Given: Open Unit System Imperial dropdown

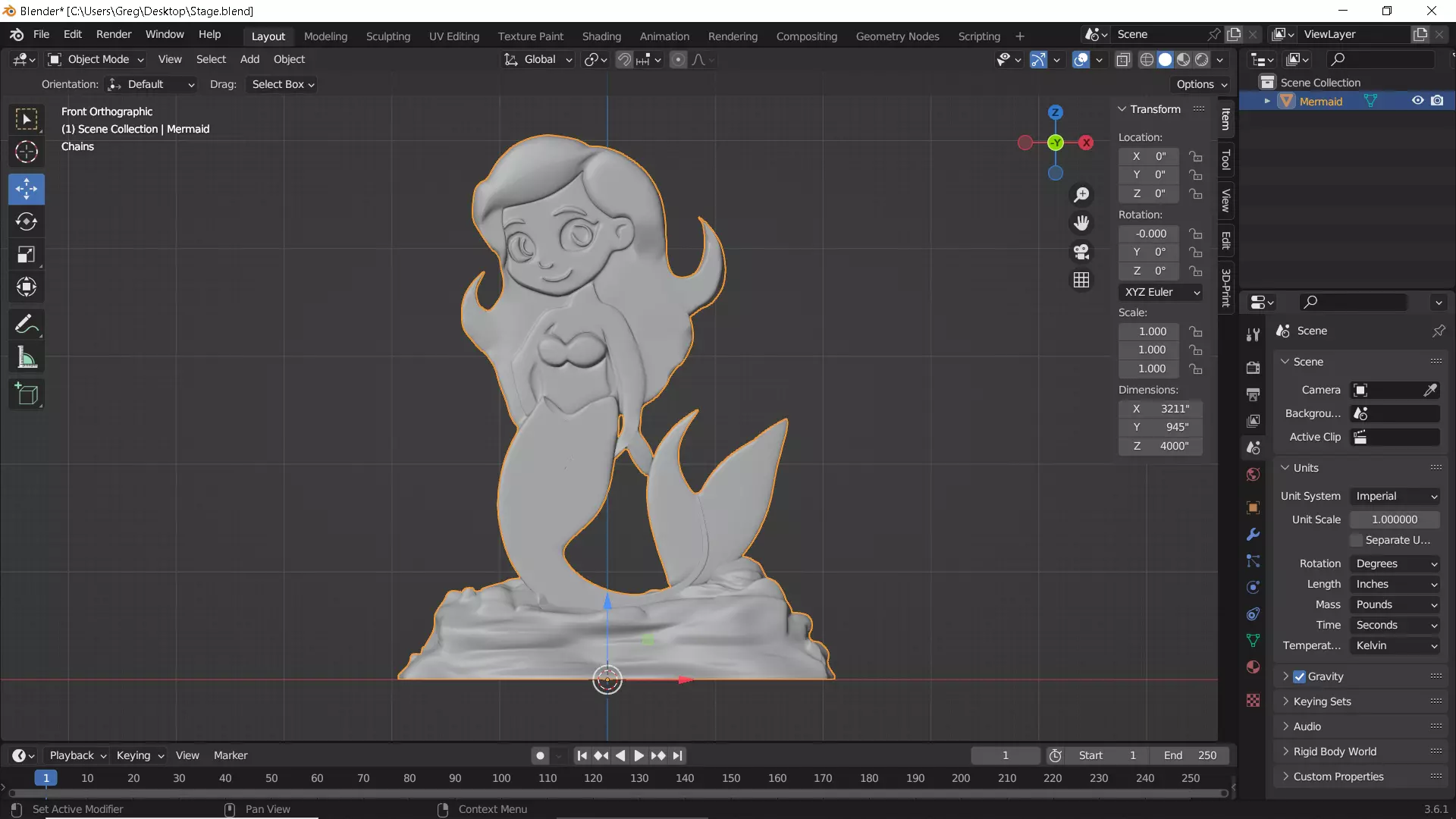Looking at the screenshot, I should [x=1395, y=496].
